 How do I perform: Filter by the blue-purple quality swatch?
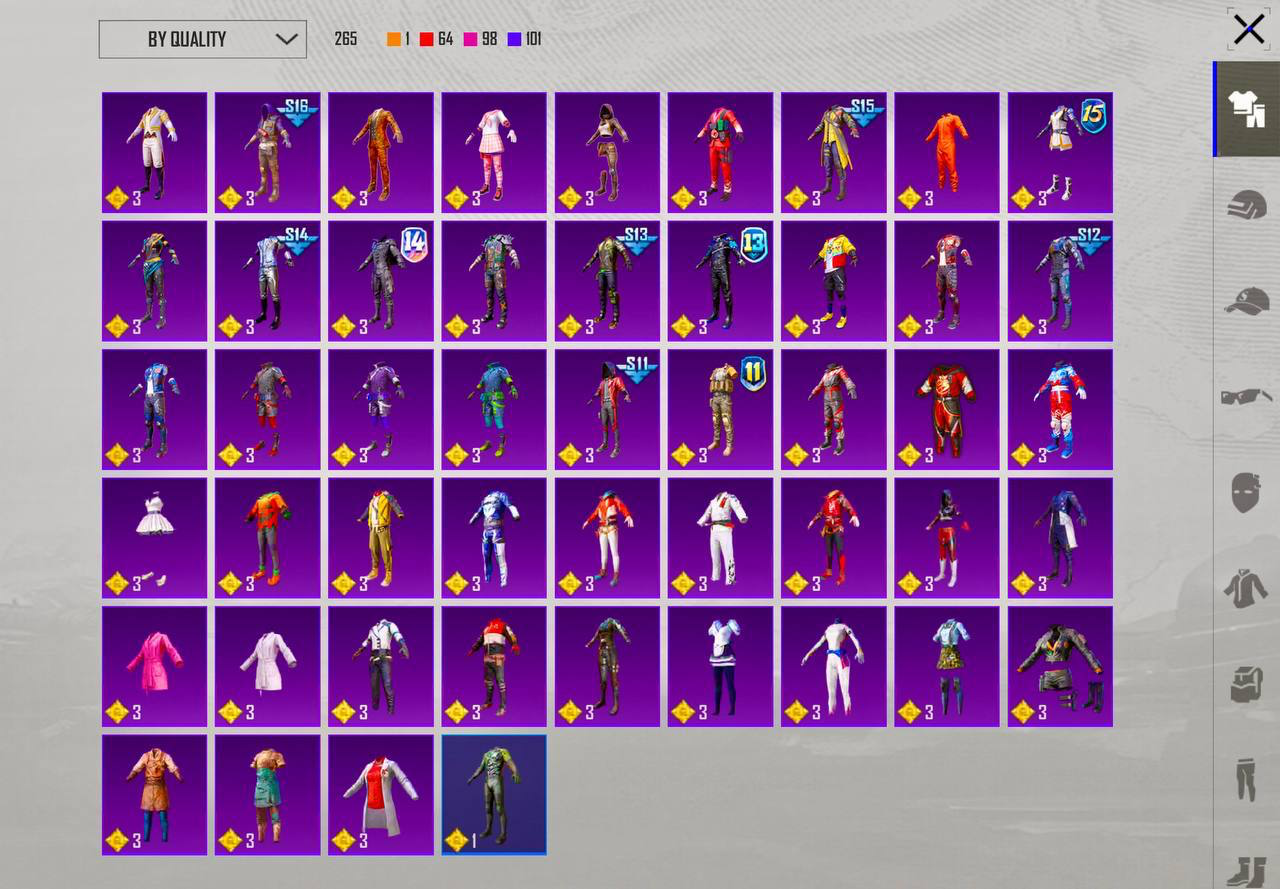pos(514,39)
